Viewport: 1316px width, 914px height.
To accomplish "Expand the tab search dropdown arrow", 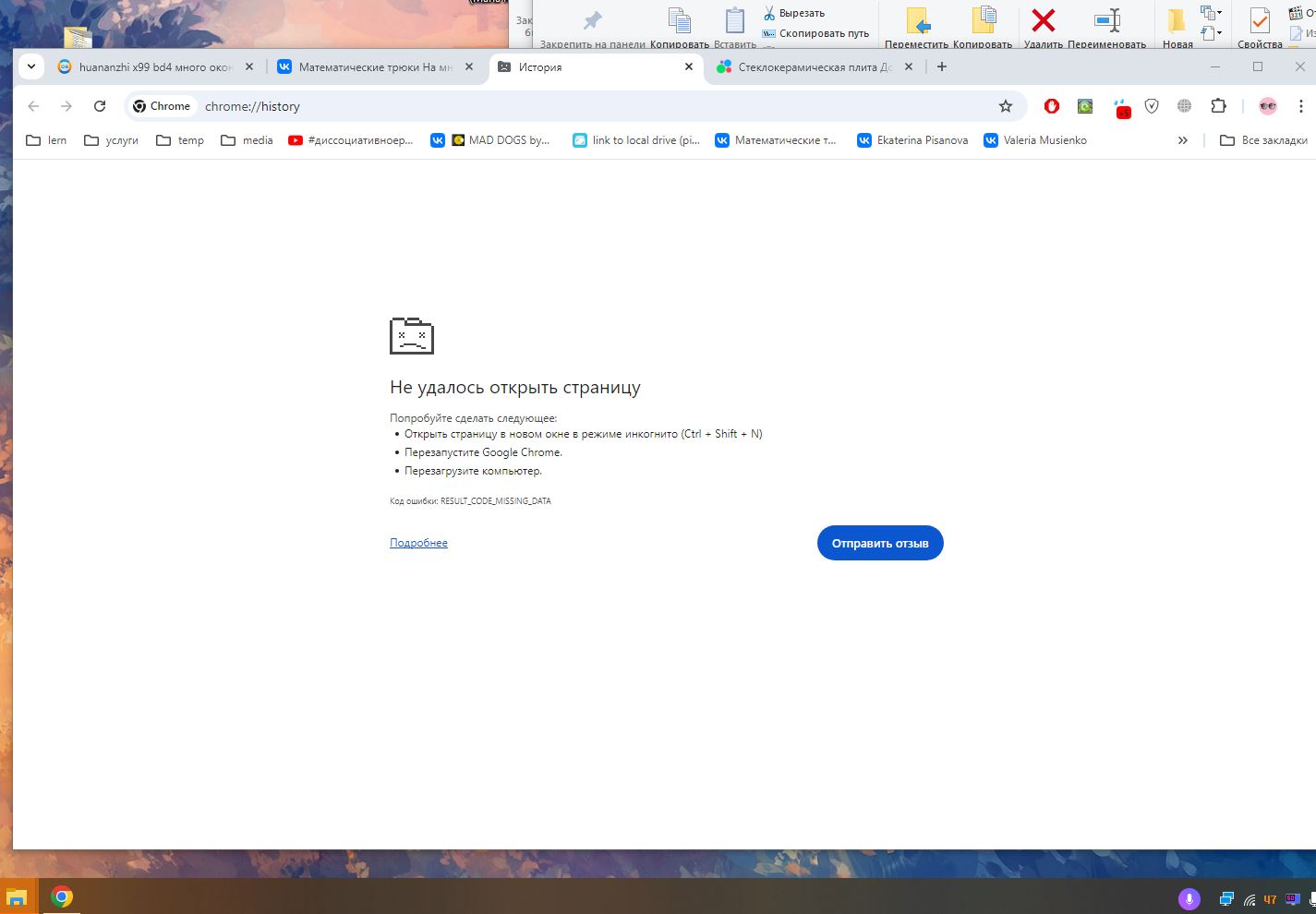I will [31, 66].
